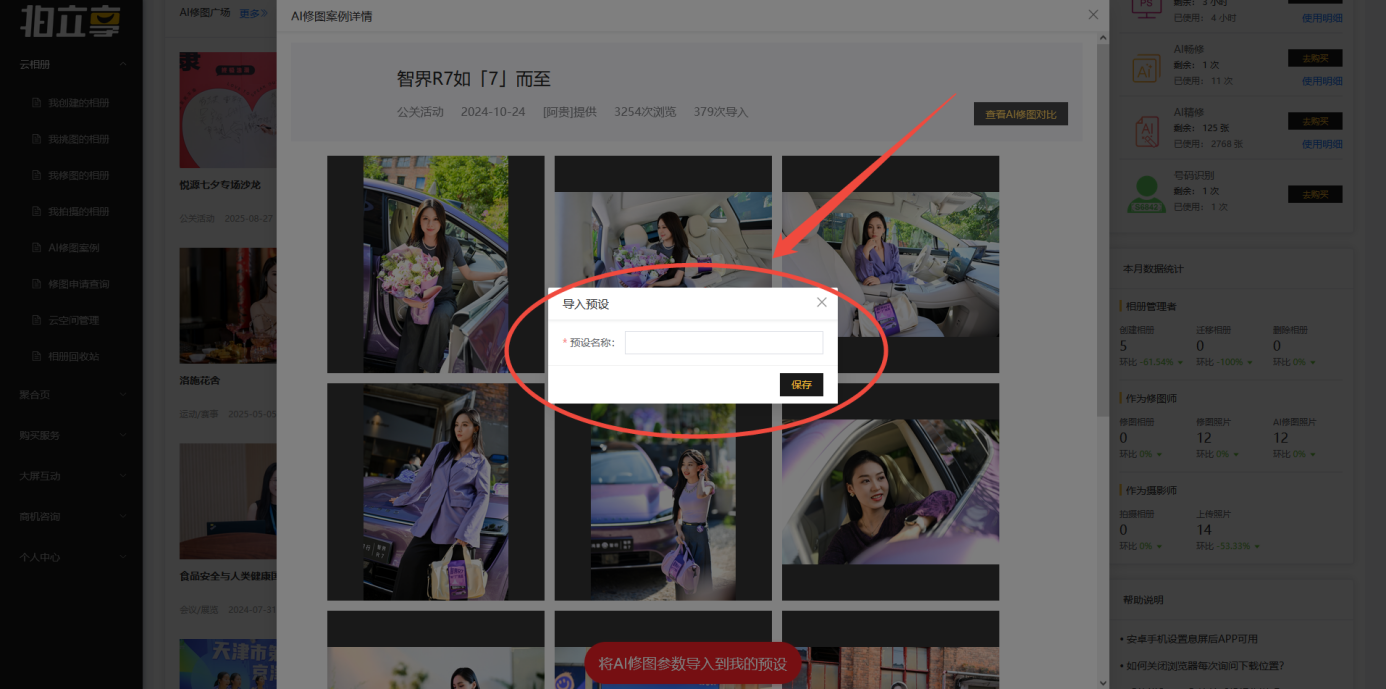The image size is (1386, 689).
Task: Click the red 将AI修图参数导入到我的预设 button
Action: [692, 664]
